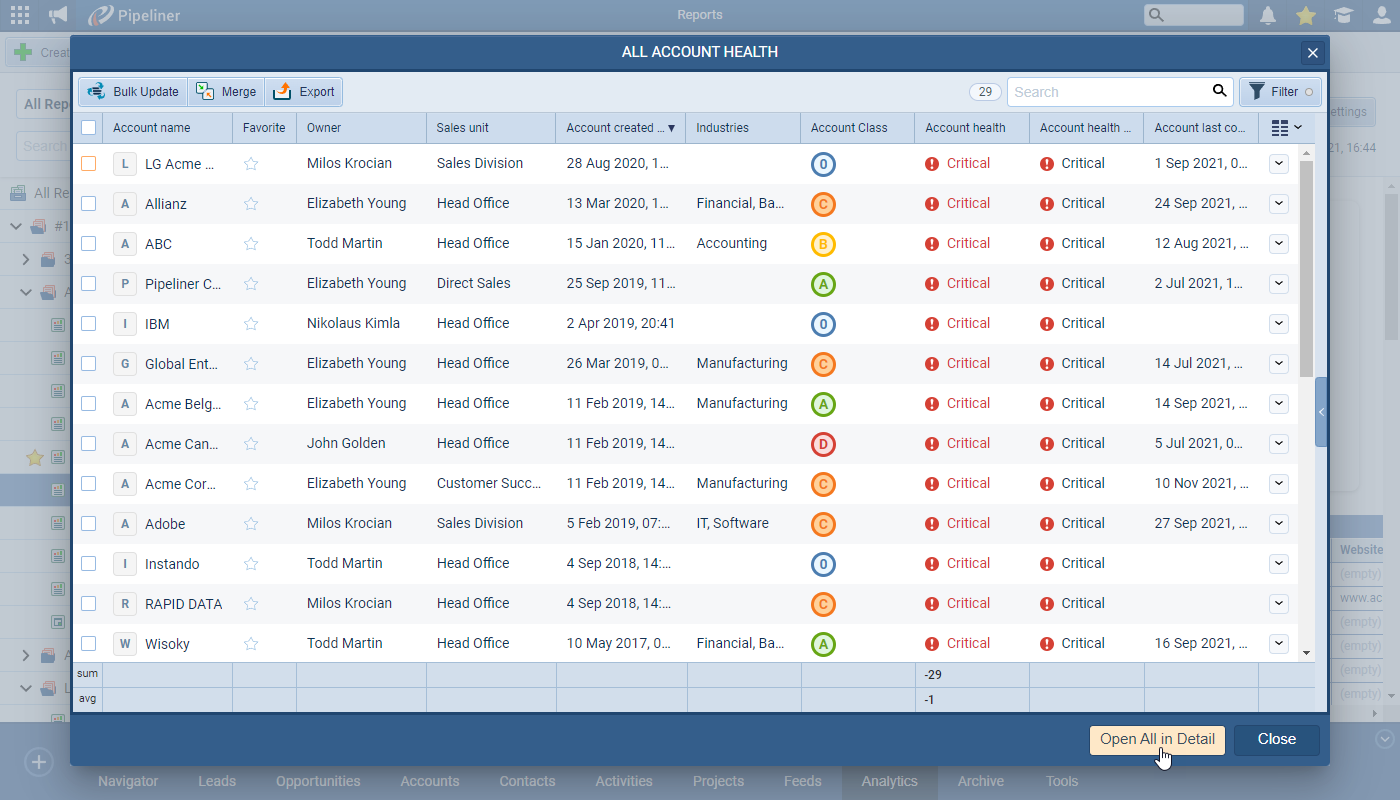Click Open All in Detail button
Viewport: 1400px width, 800px height.
pyautogui.click(x=1157, y=740)
